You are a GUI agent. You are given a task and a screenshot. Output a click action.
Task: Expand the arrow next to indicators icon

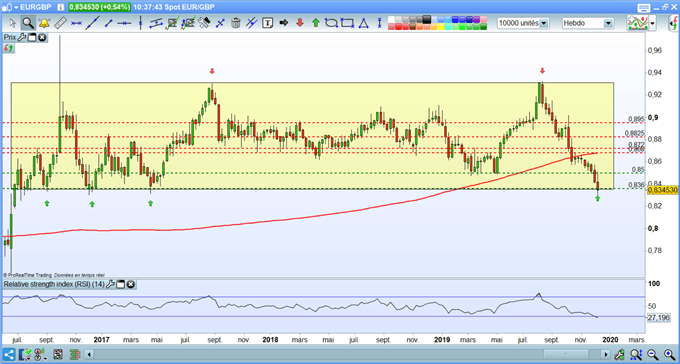point(652,23)
